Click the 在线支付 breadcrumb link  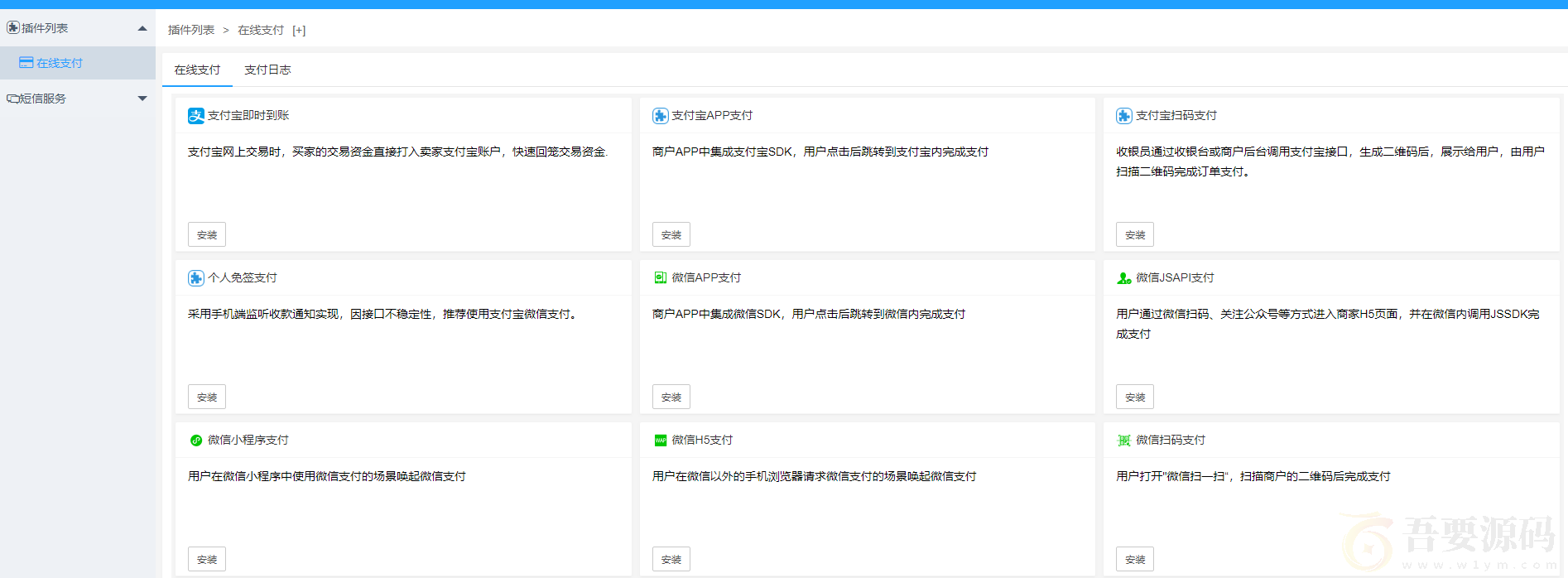[261, 30]
